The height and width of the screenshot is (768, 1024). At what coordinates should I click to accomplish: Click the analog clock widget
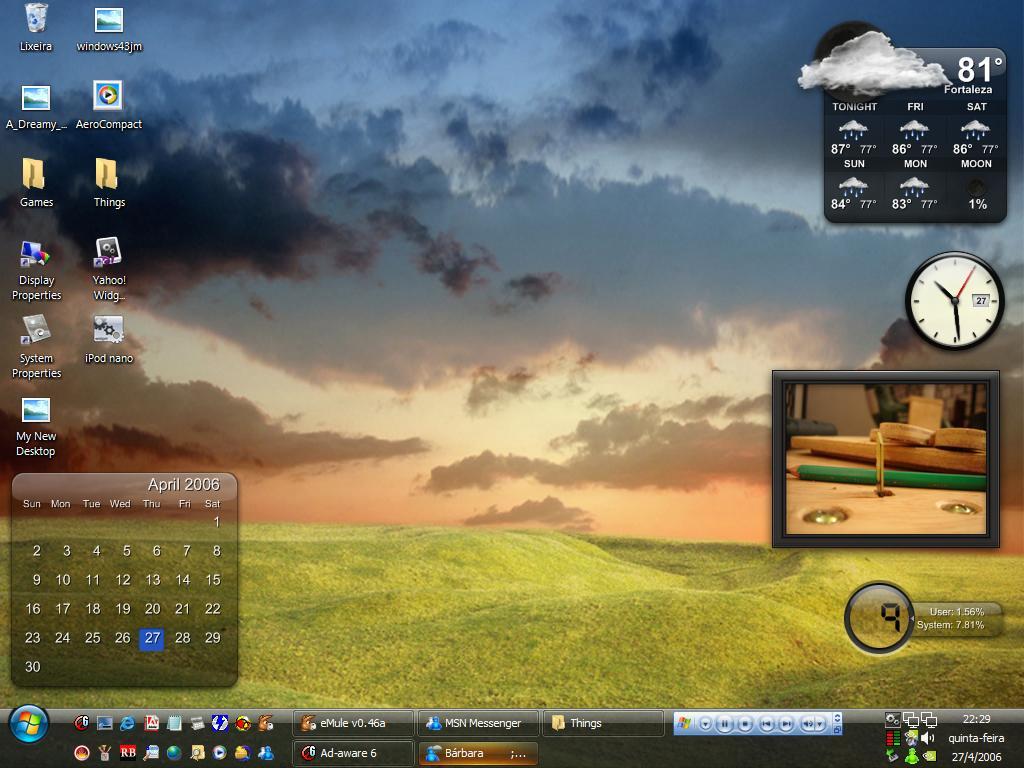[955, 300]
